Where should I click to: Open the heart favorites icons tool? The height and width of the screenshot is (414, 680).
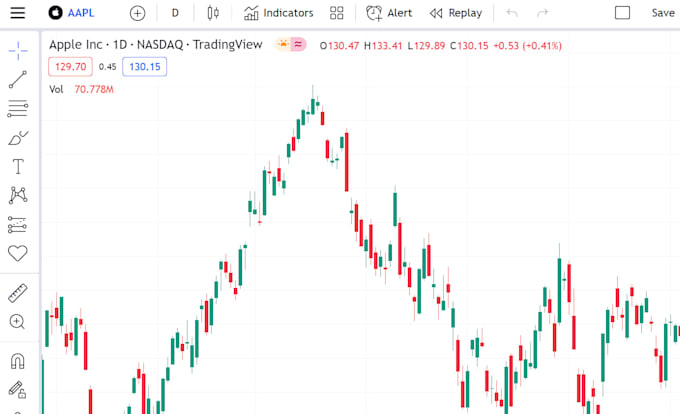click(18, 253)
